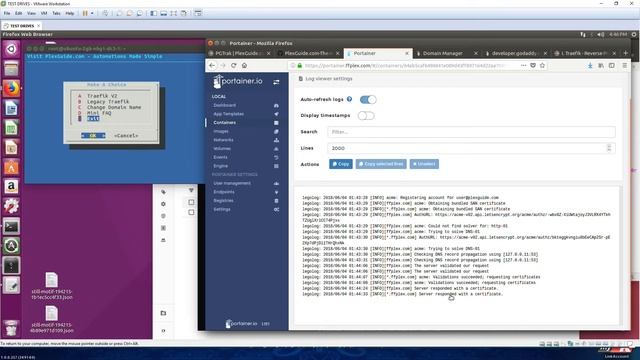Image resolution: width=640 pixels, height=360 pixels.
Task: Open Terminal from the Ubuntu launcher
Action: tap(11, 226)
